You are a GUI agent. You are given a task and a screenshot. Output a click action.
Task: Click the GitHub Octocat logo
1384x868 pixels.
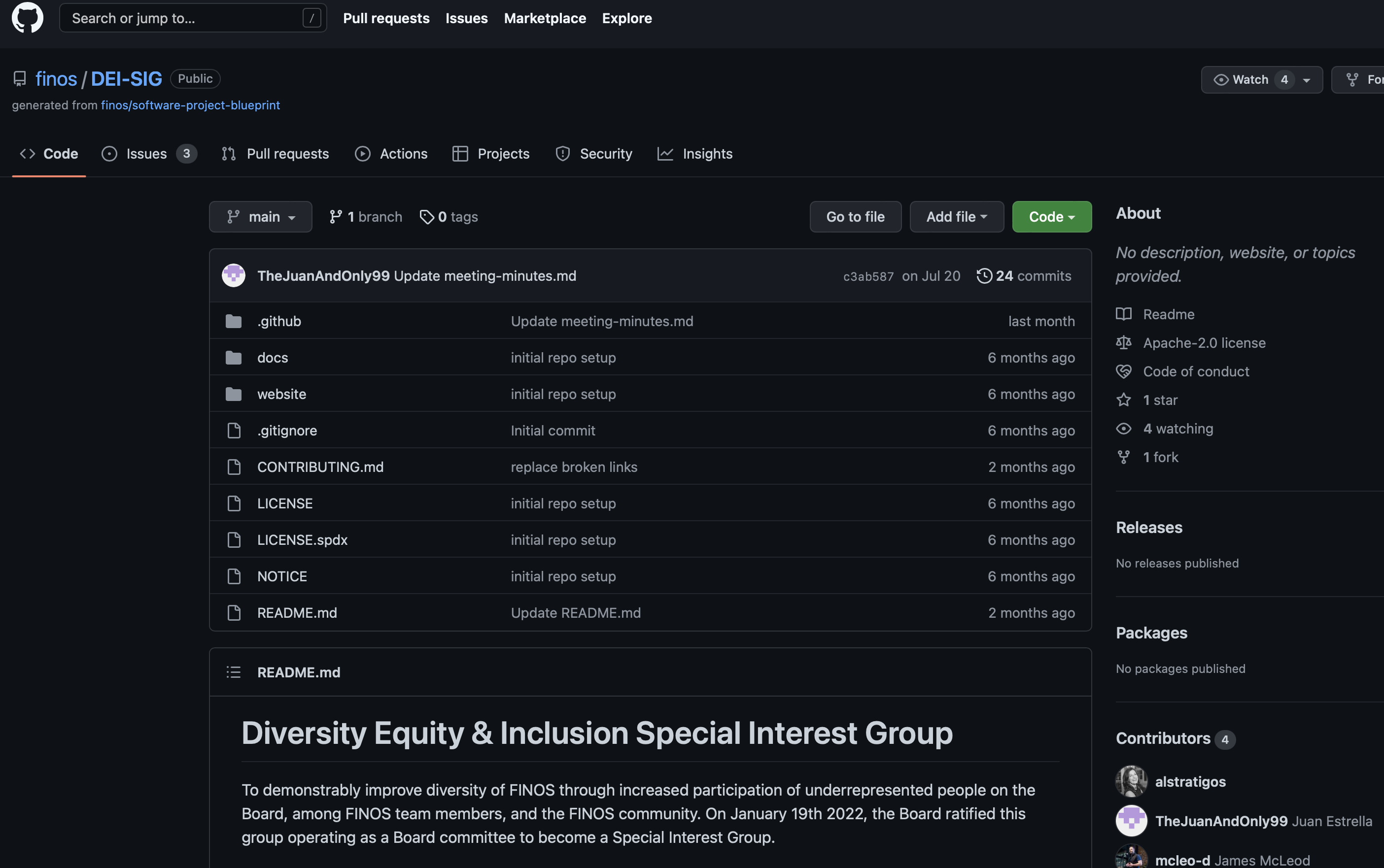point(28,18)
